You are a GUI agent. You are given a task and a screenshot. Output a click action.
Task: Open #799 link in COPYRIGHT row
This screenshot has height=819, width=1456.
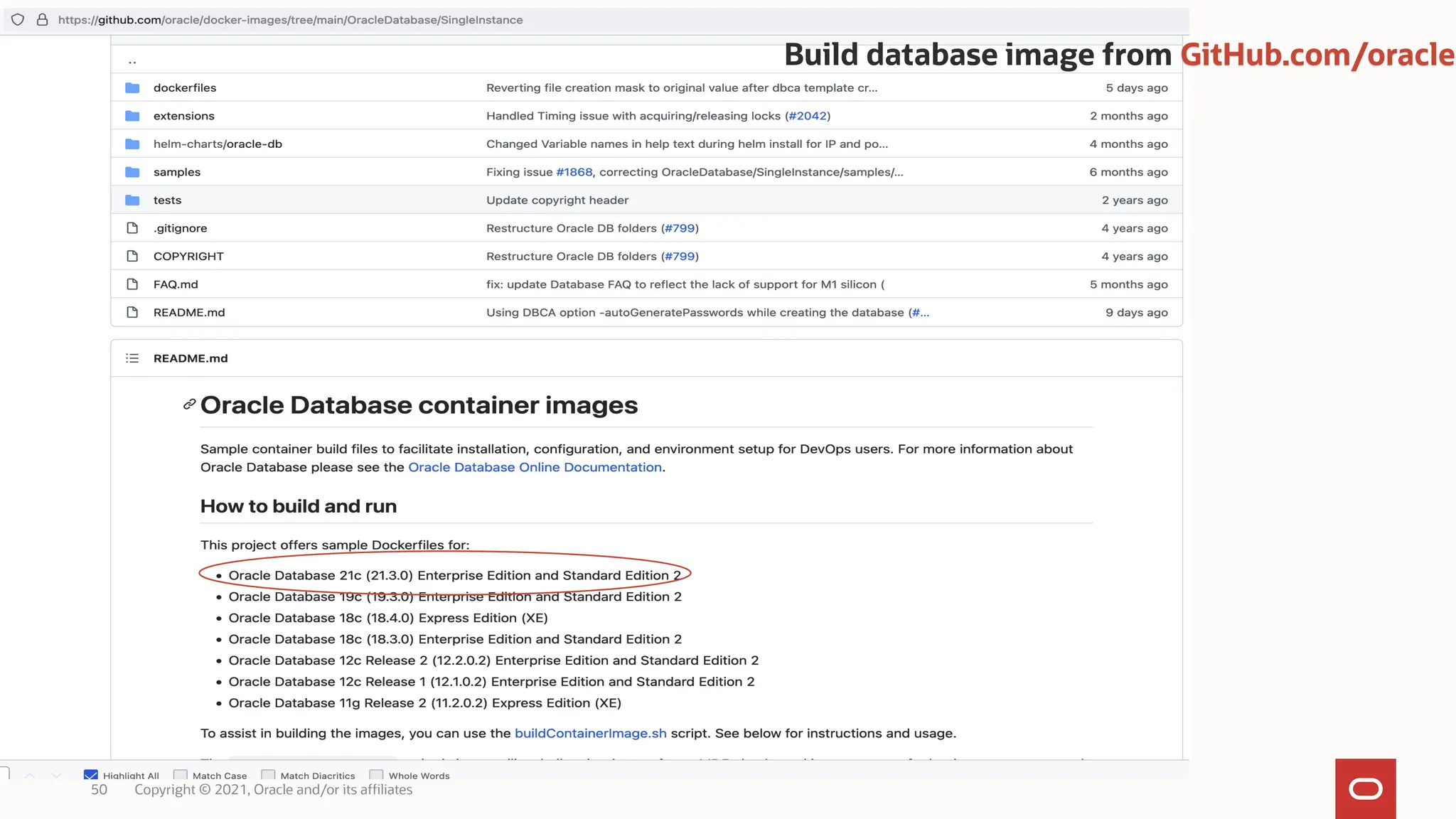point(680,256)
